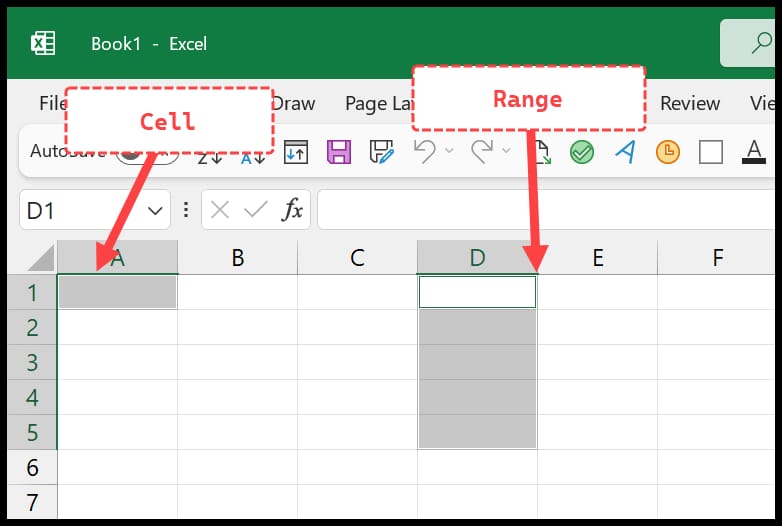This screenshot has height=526, width=782.
Task: Click the orange clock icon
Action: coord(667,152)
